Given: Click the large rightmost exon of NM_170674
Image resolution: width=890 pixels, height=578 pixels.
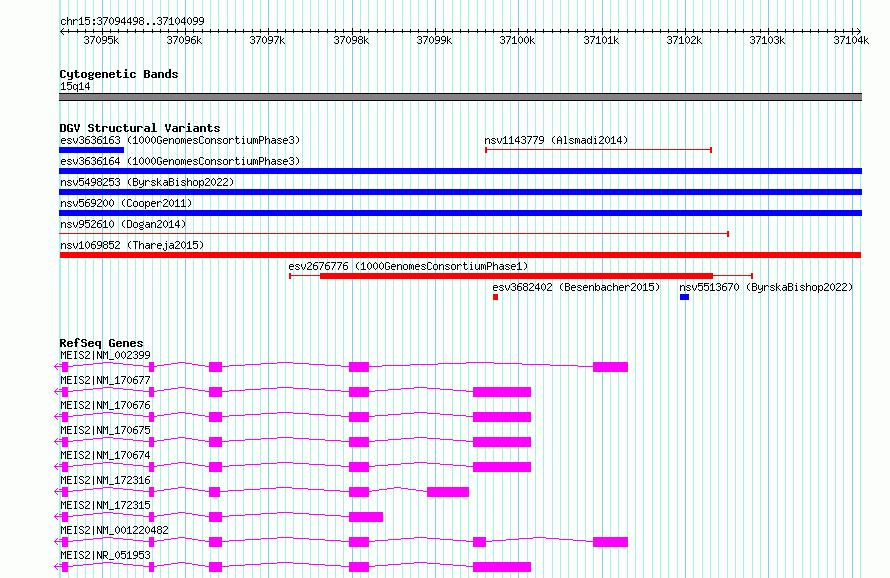Looking at the screenshot, I should [502, 467].
